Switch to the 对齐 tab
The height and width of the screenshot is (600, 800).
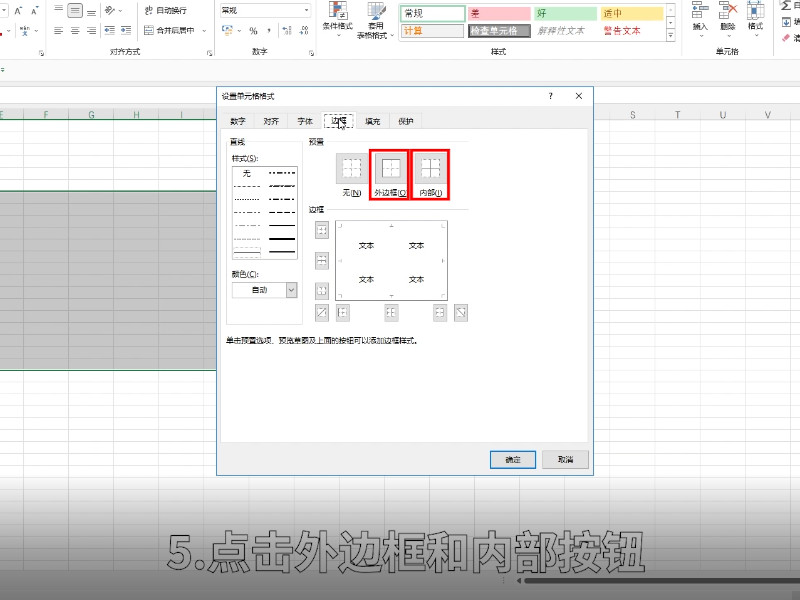click(271, 121)
